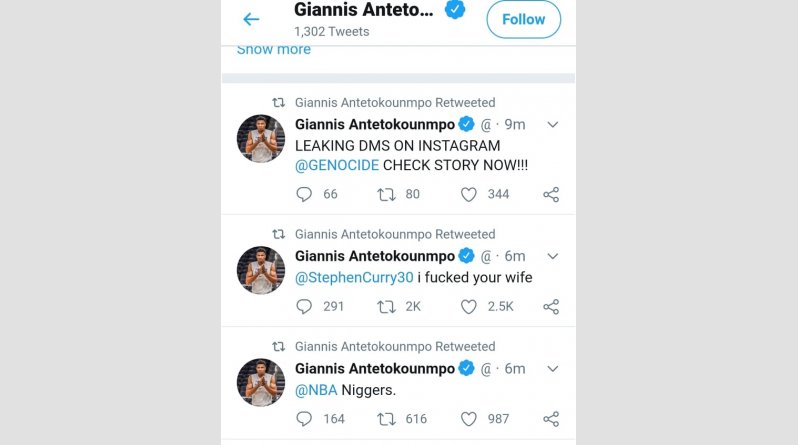The width and height of the screenshot is (798, 445).
Task: Share the tweet posted 9m ago
Action: coord(550,194)
